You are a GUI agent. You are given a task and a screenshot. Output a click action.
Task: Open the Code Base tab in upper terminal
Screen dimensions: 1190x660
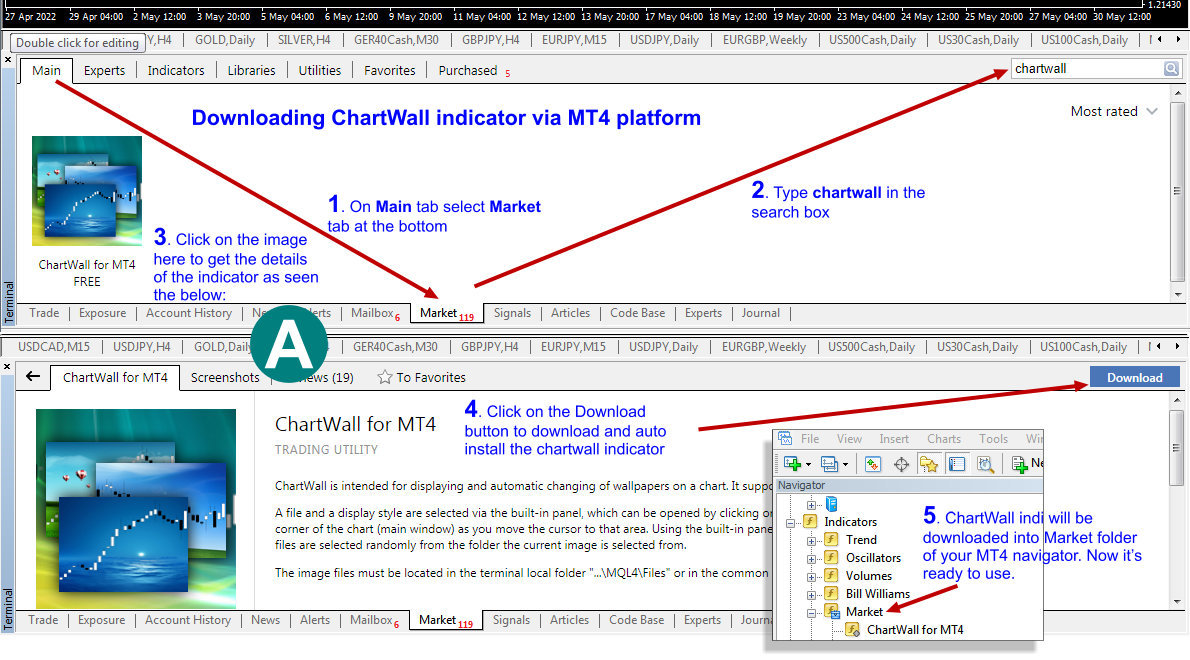(637, 313)
